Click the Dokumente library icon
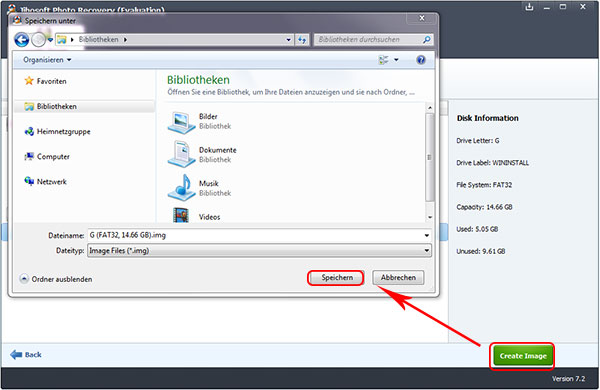The width and height of the screenshot is (600, 390). pyautogui.click(x=181, y=154)
